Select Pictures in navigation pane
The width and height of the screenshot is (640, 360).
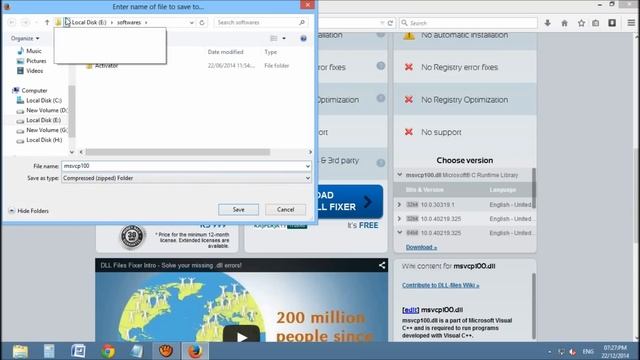click(36, 61)
